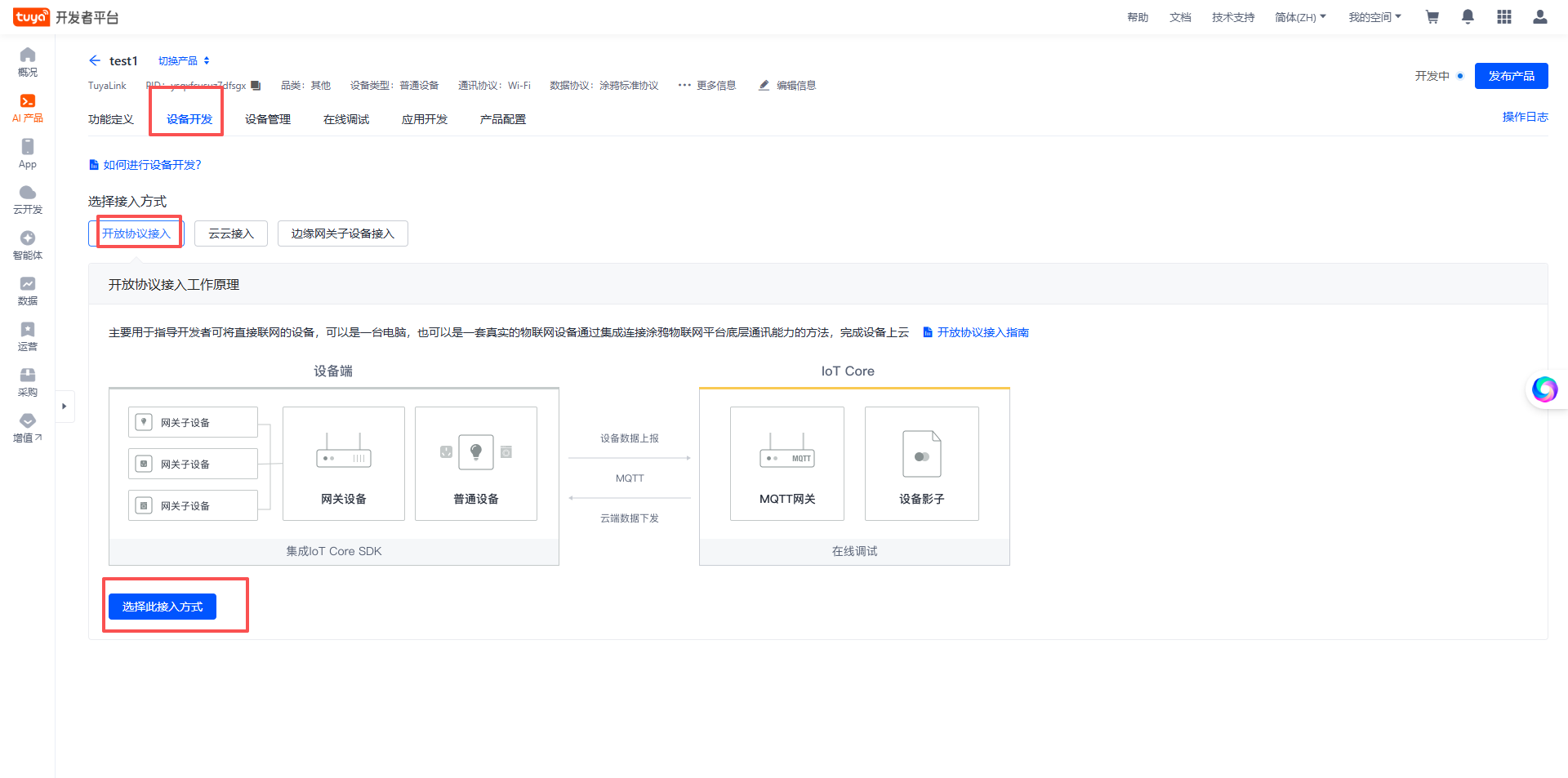This screenshot has height=778, width=1568.
Task: Open the 帮助 top menu
Action: click(1138, 17)
